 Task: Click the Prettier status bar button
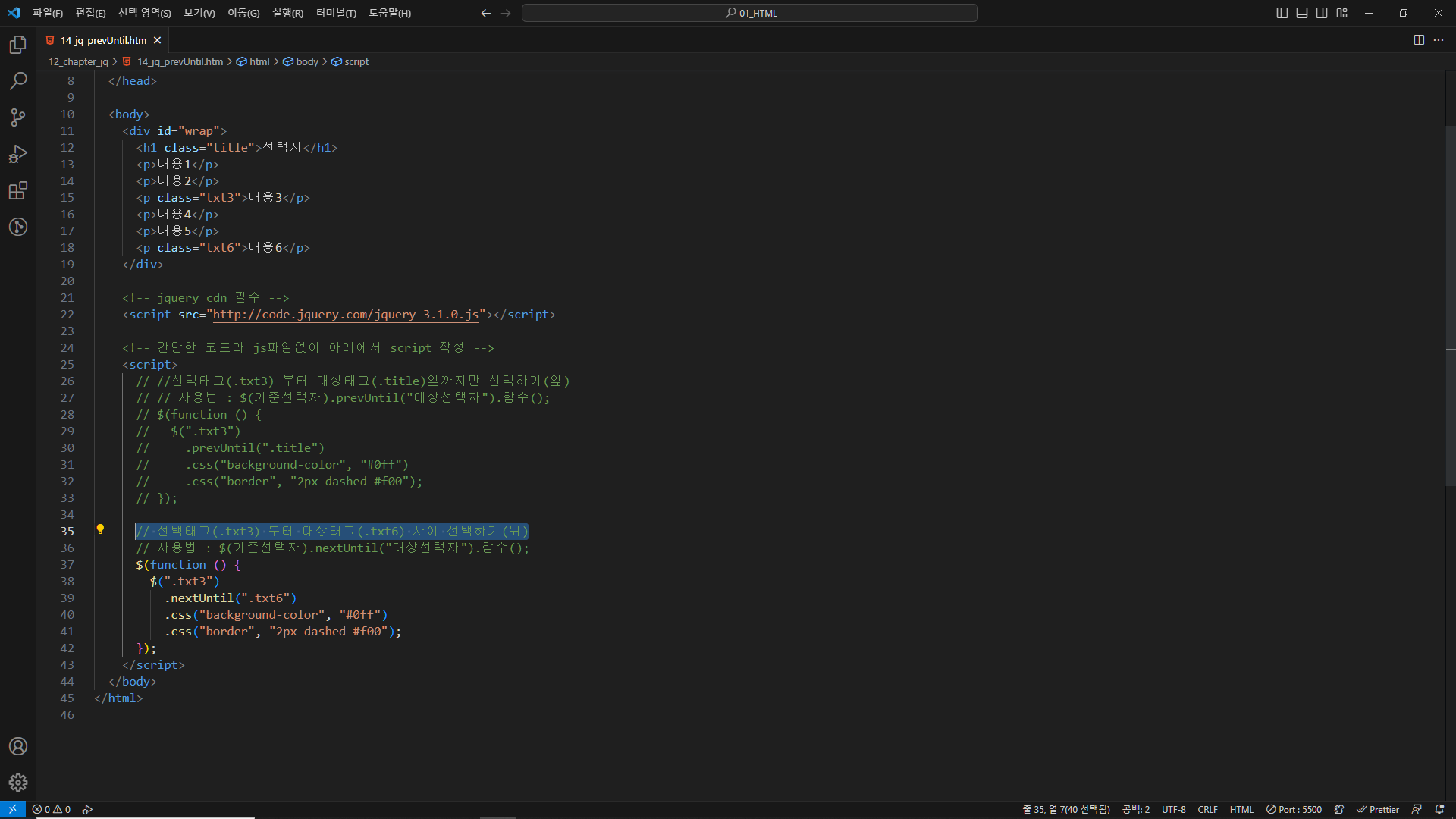1378,809
